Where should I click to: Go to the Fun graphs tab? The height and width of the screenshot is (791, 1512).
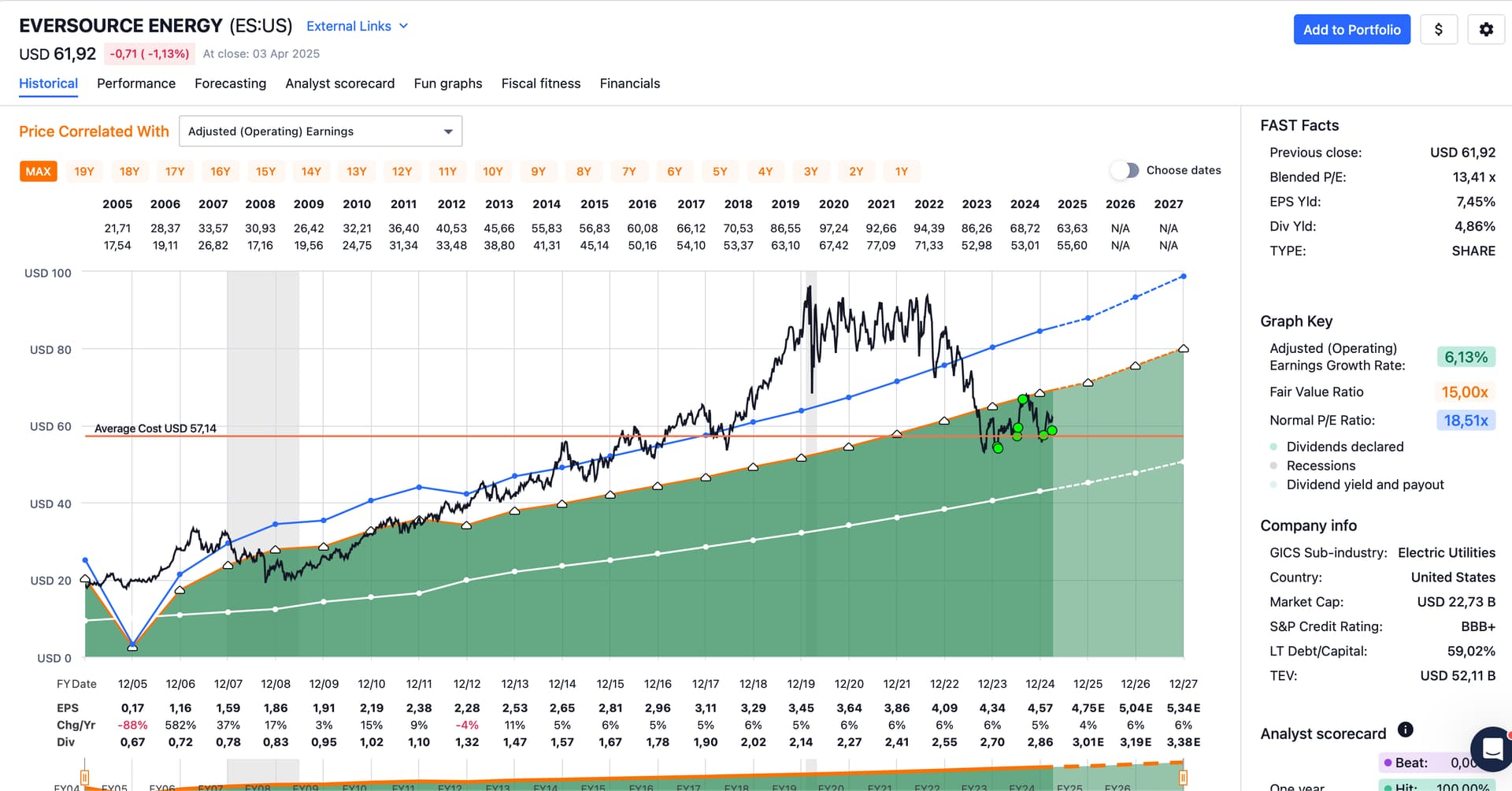448,84
